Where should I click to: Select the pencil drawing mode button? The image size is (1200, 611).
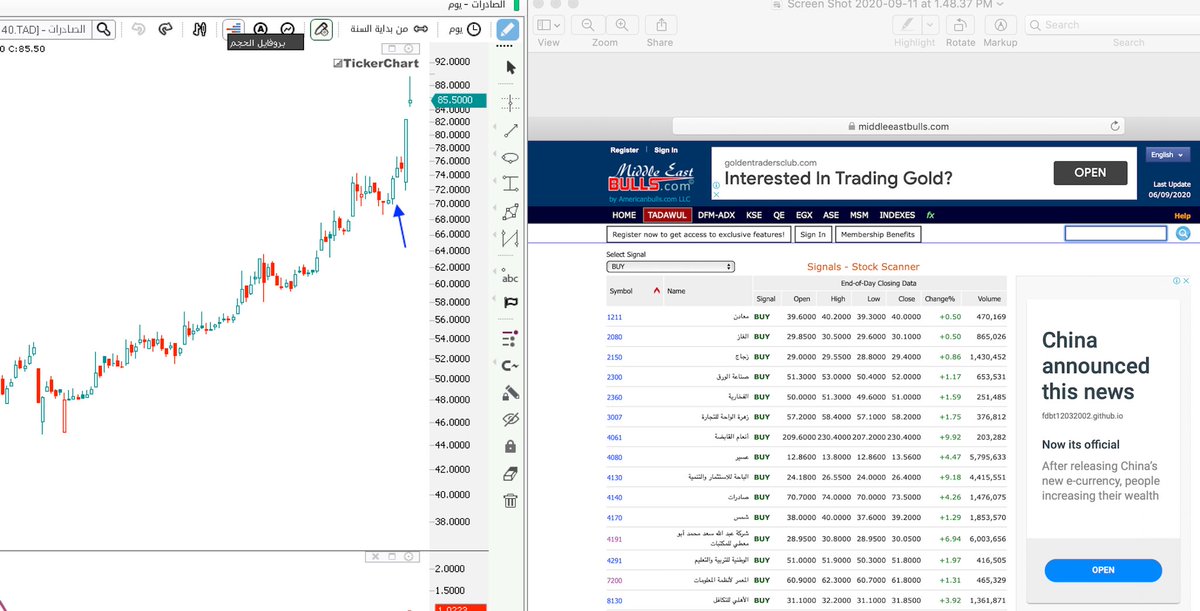(510, 30)
